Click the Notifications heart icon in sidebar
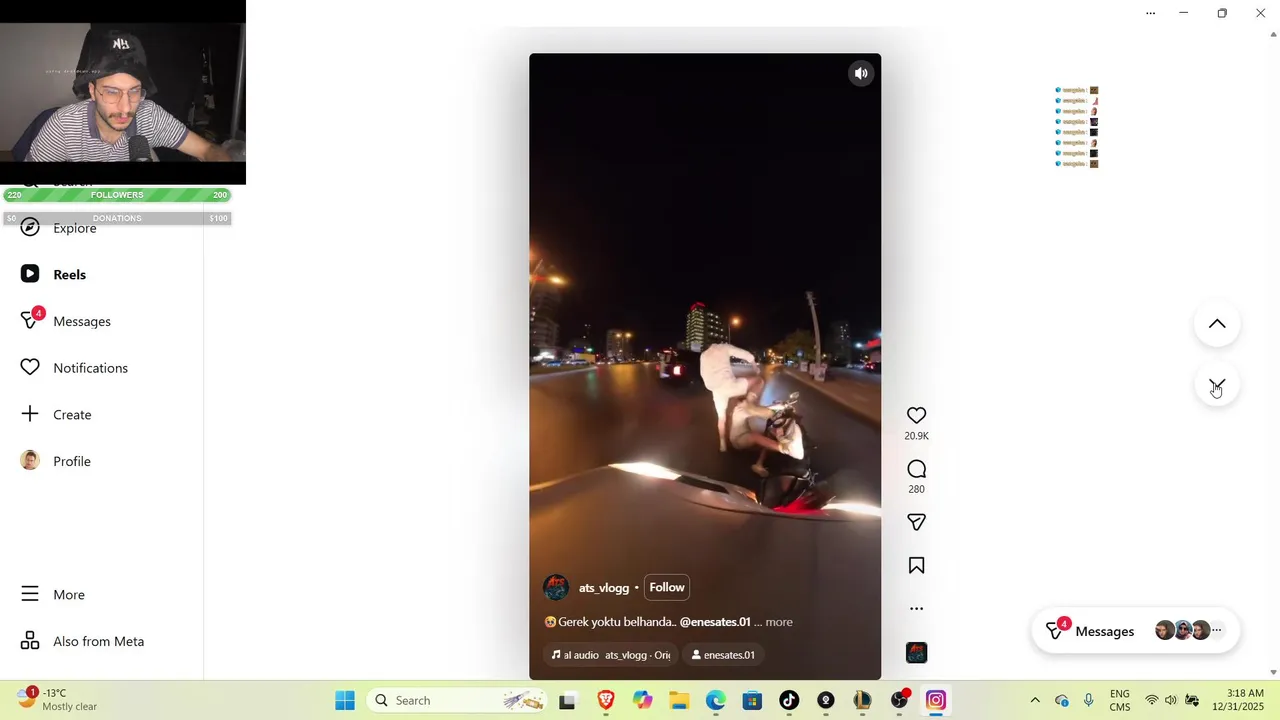This screenshot has width=1280, height=720. (30, 367)
